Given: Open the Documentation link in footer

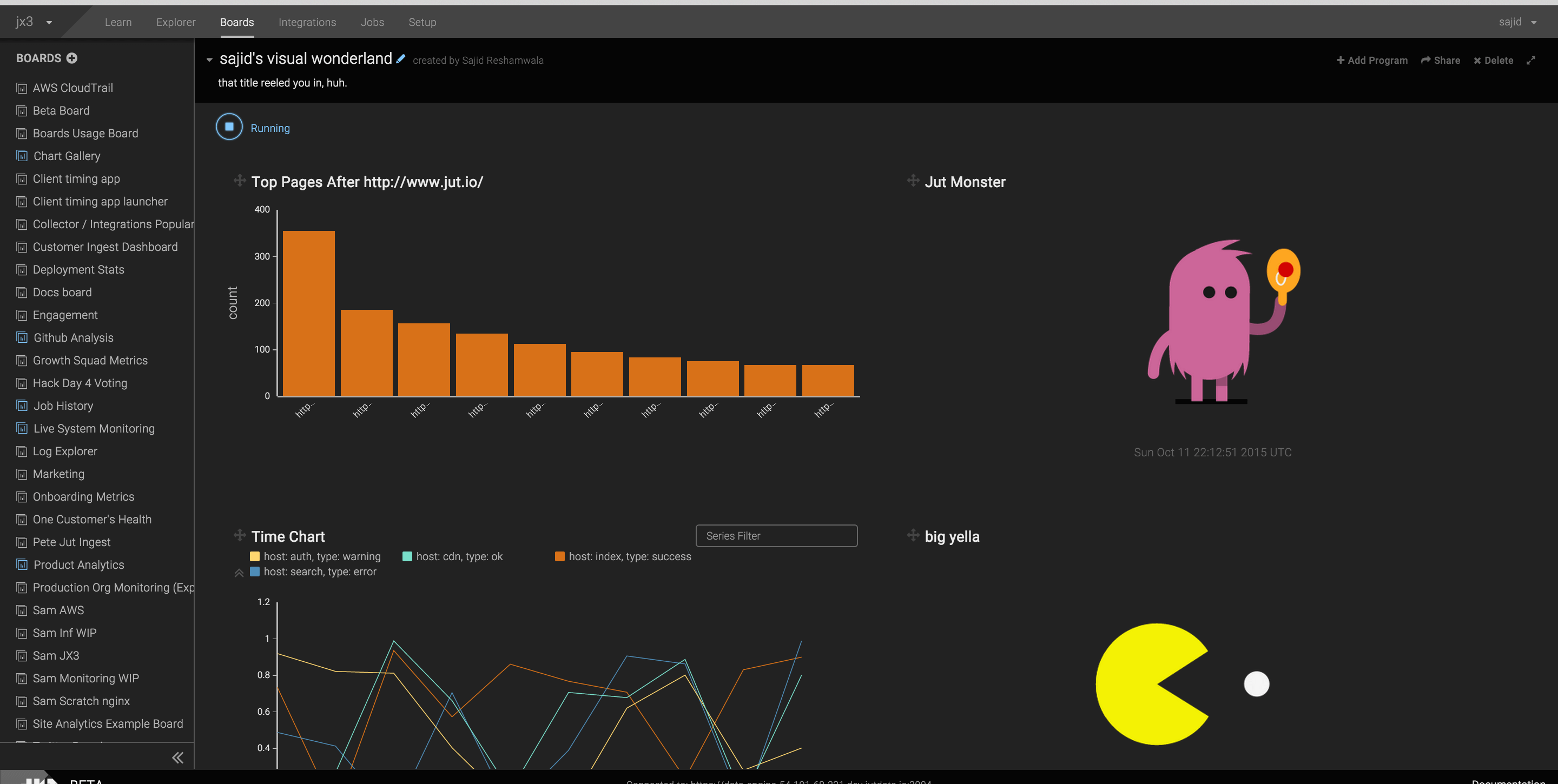Looking at the screenshot, I should click(1508, 781).
